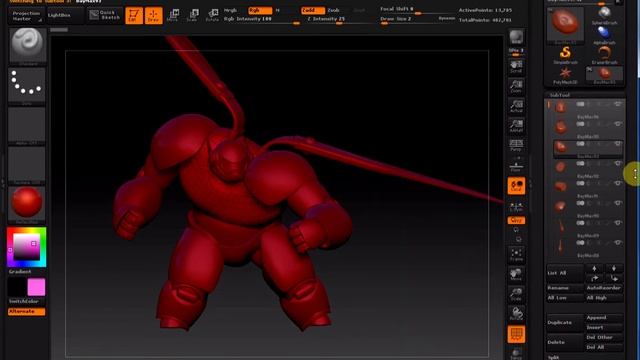Click the AutoReorder button
Viewport: 640px width, 360px height.
coord(604,288)
